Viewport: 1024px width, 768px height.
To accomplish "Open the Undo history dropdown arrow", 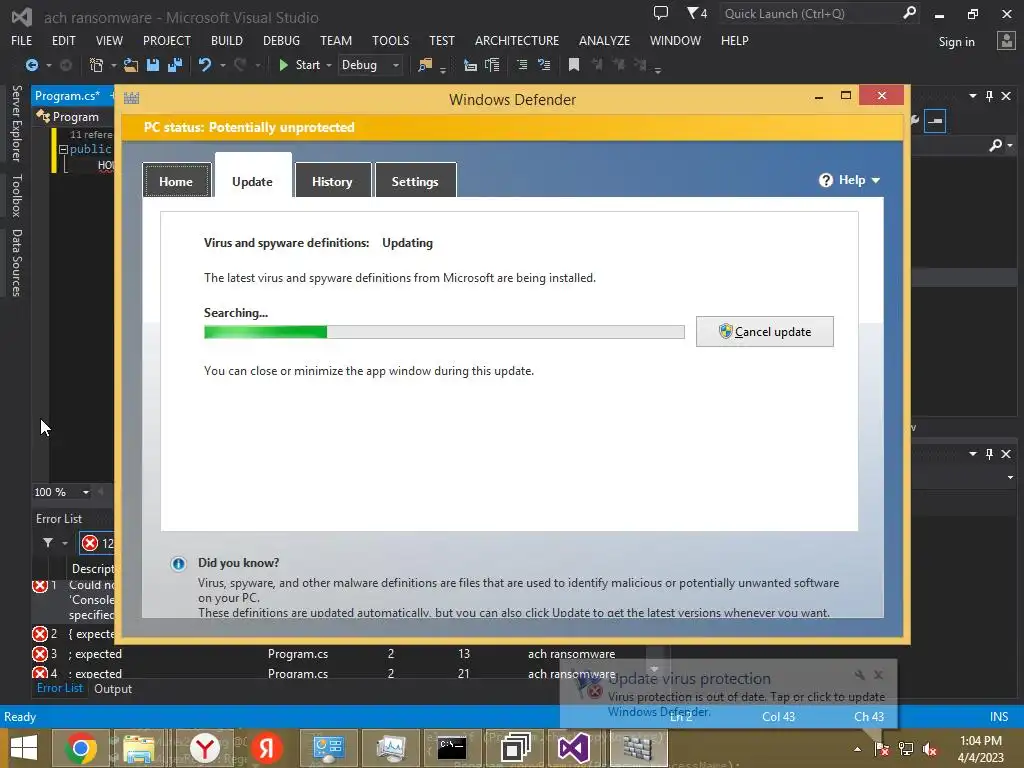I will point(223,65).
